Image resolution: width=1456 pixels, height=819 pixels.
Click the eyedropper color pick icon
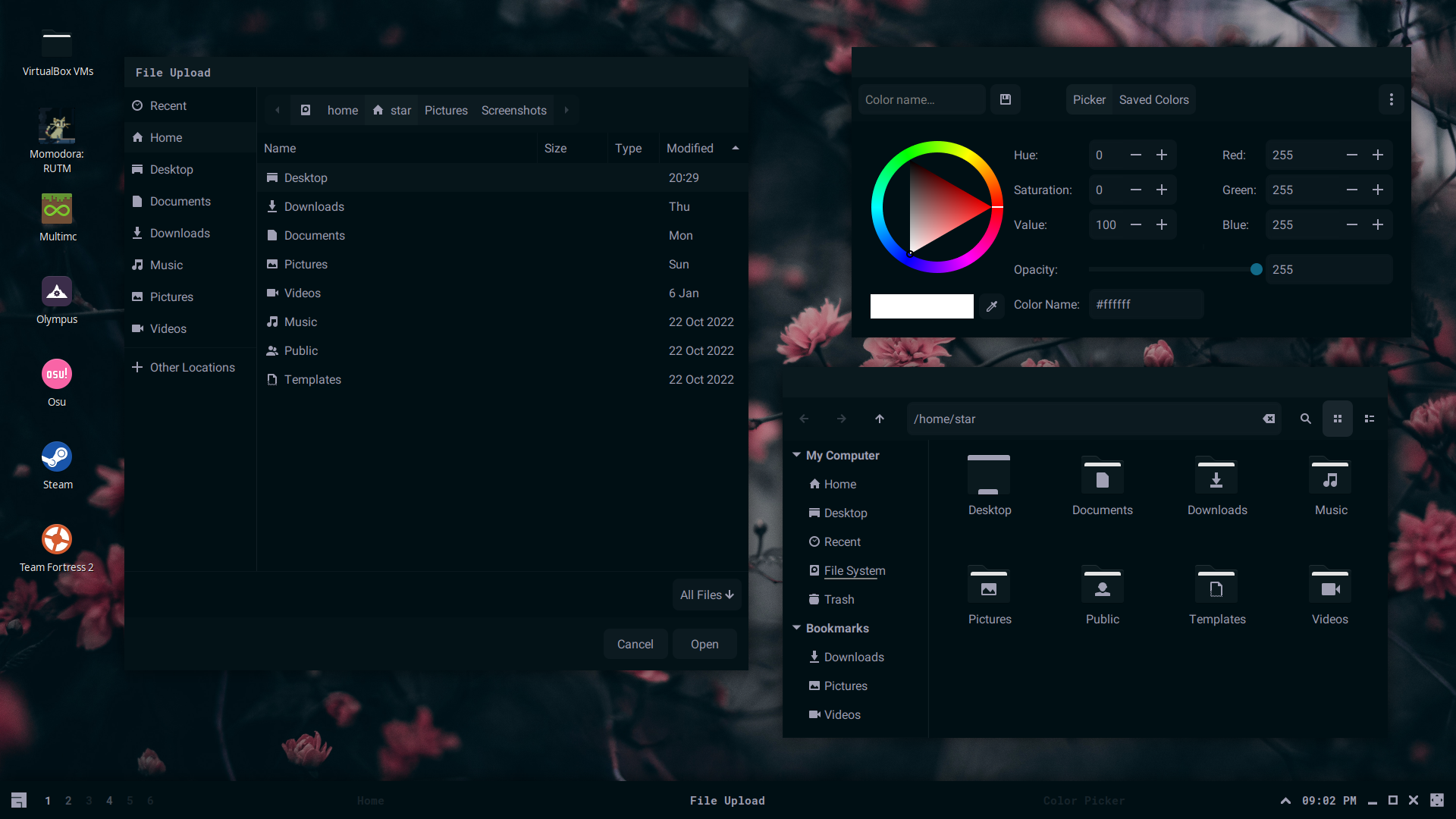991,306
